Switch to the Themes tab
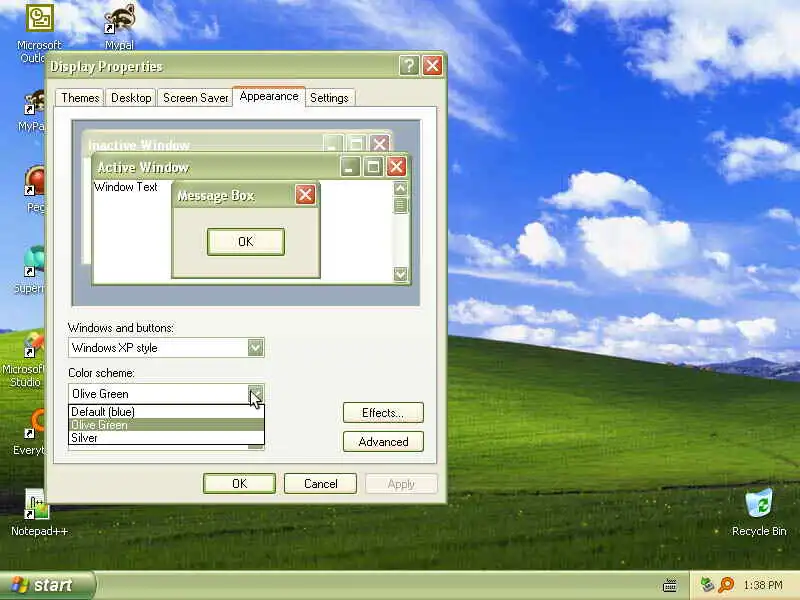Image resolution: width=800 pixels, height=600 pixels. tap(80, 97)
